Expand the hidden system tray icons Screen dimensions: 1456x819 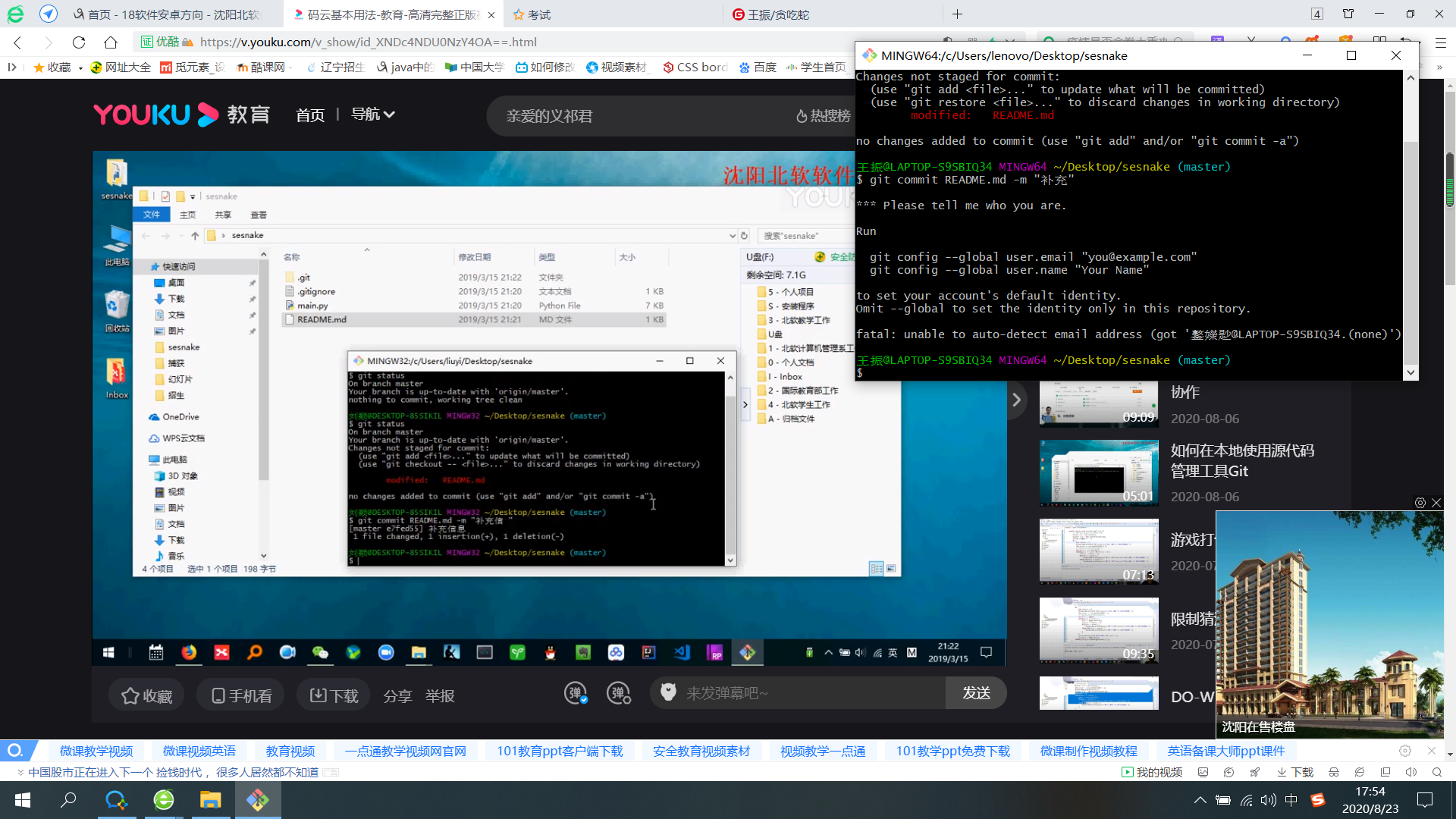pyautogui.click(x=1200, y=800)
